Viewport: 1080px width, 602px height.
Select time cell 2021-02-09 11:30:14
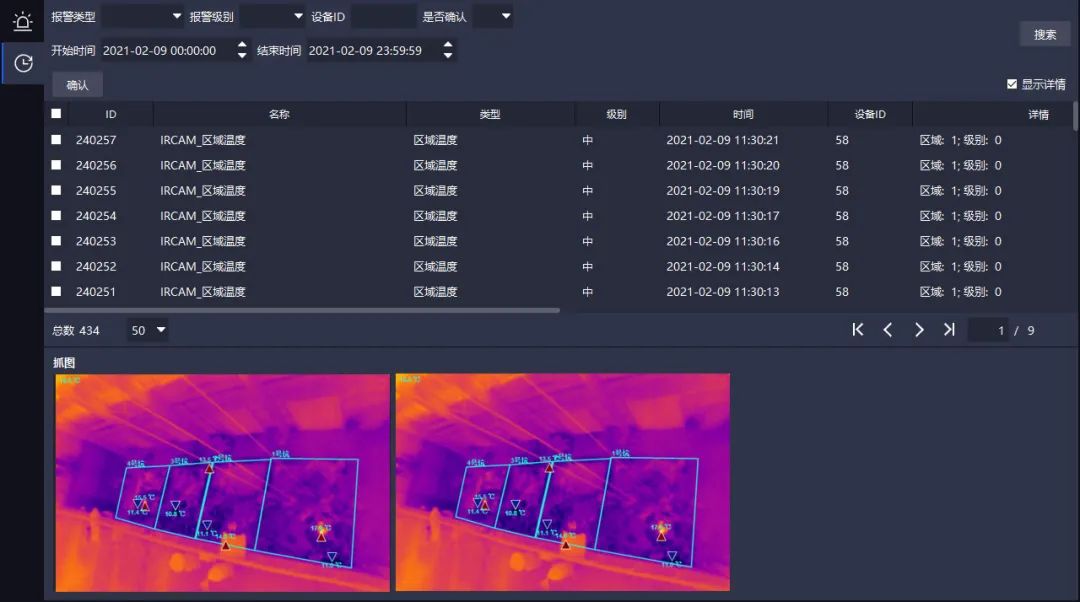(723, 266)
